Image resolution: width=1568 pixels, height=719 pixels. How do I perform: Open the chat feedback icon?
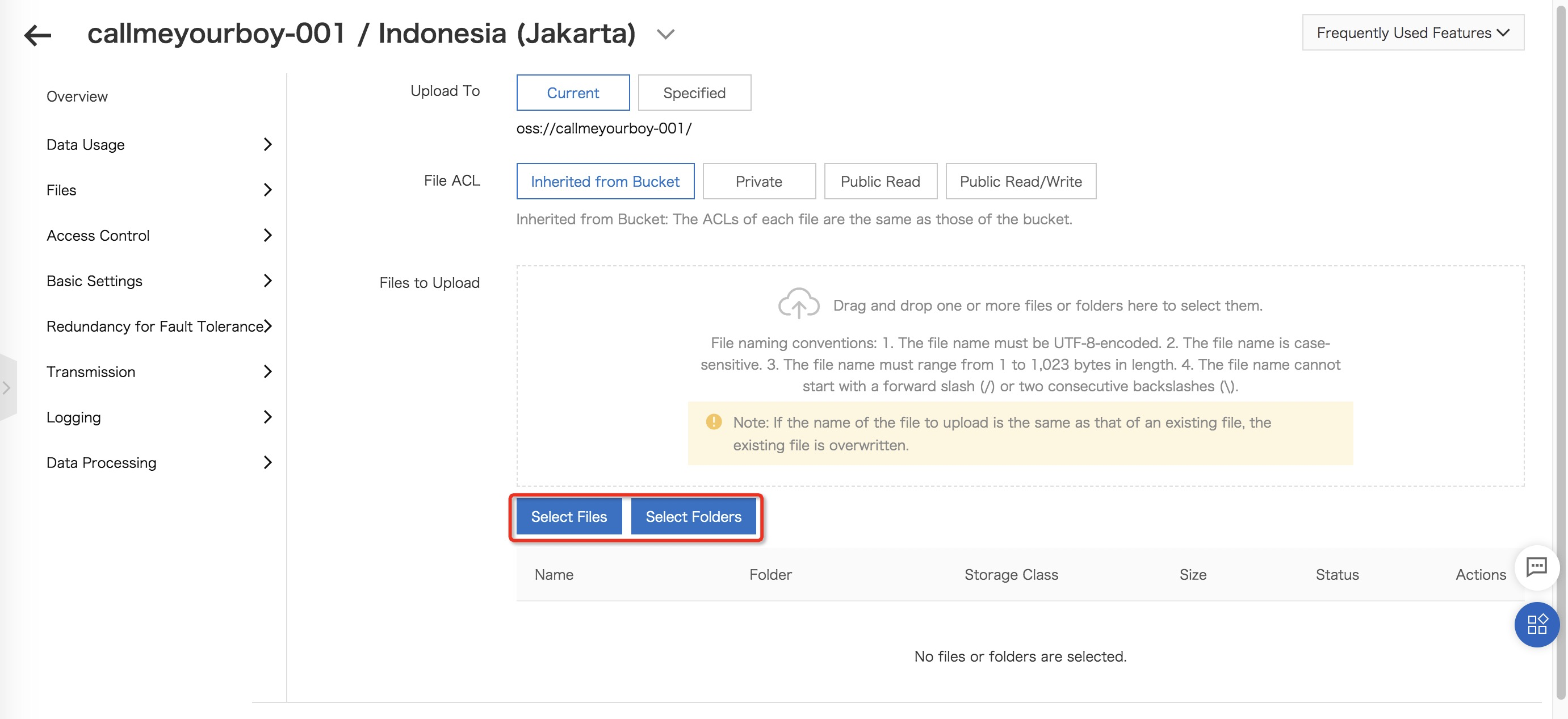pos(1536,567)
